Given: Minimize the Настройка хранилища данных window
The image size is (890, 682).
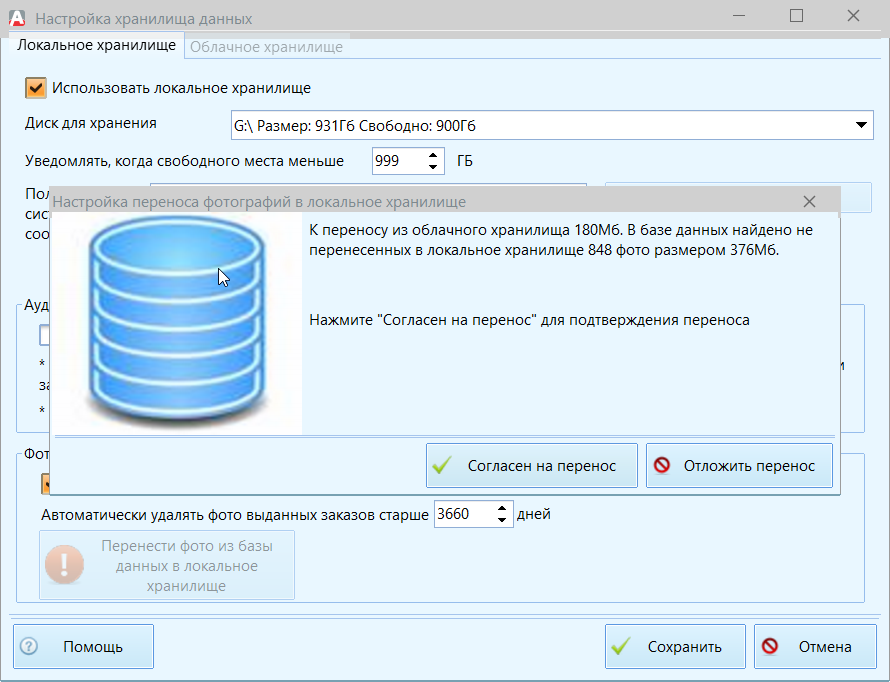Looking at the screenshot, I should coord(739,16).
